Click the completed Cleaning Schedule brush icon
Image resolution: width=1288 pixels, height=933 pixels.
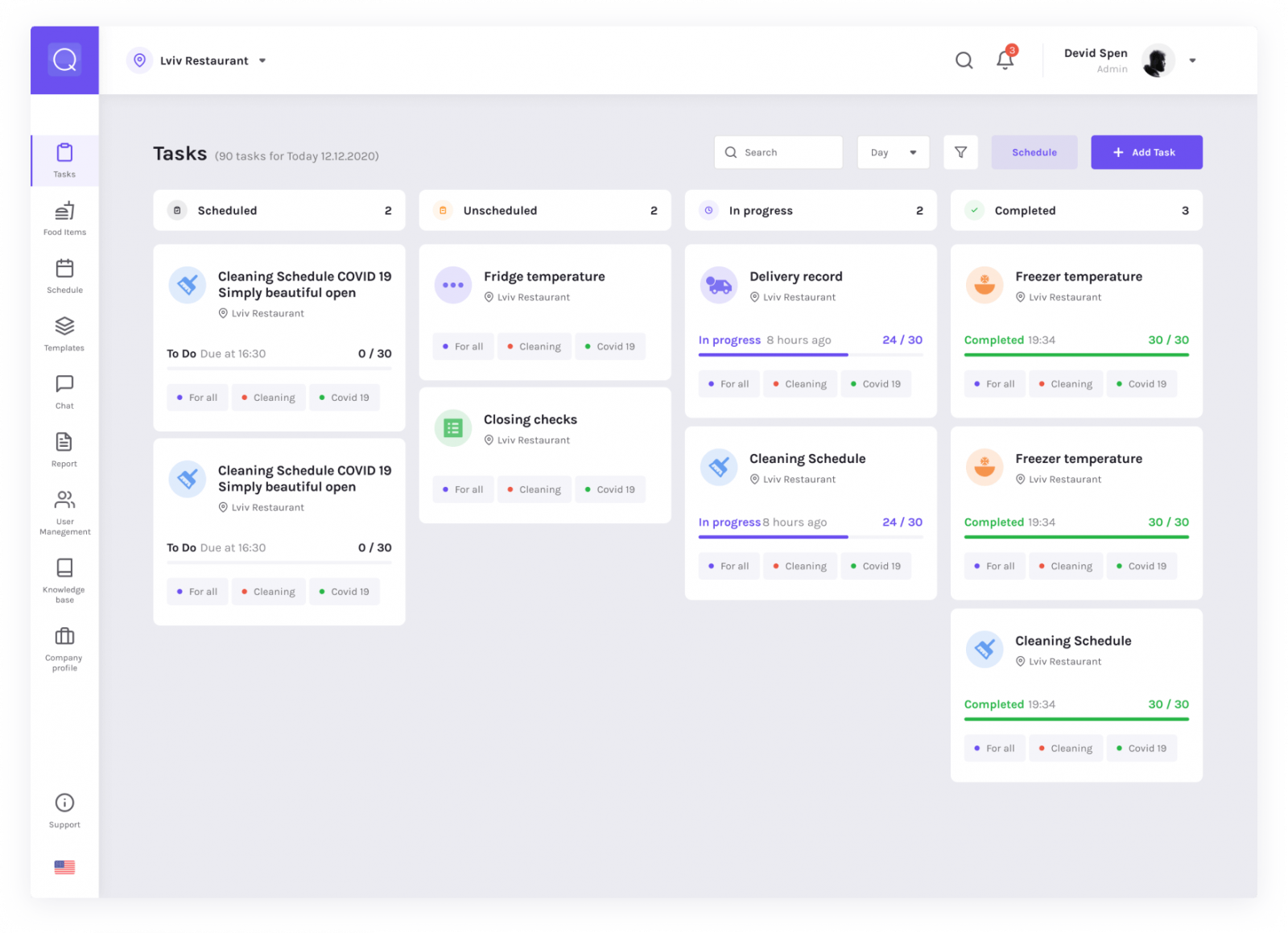pos(985,649)
